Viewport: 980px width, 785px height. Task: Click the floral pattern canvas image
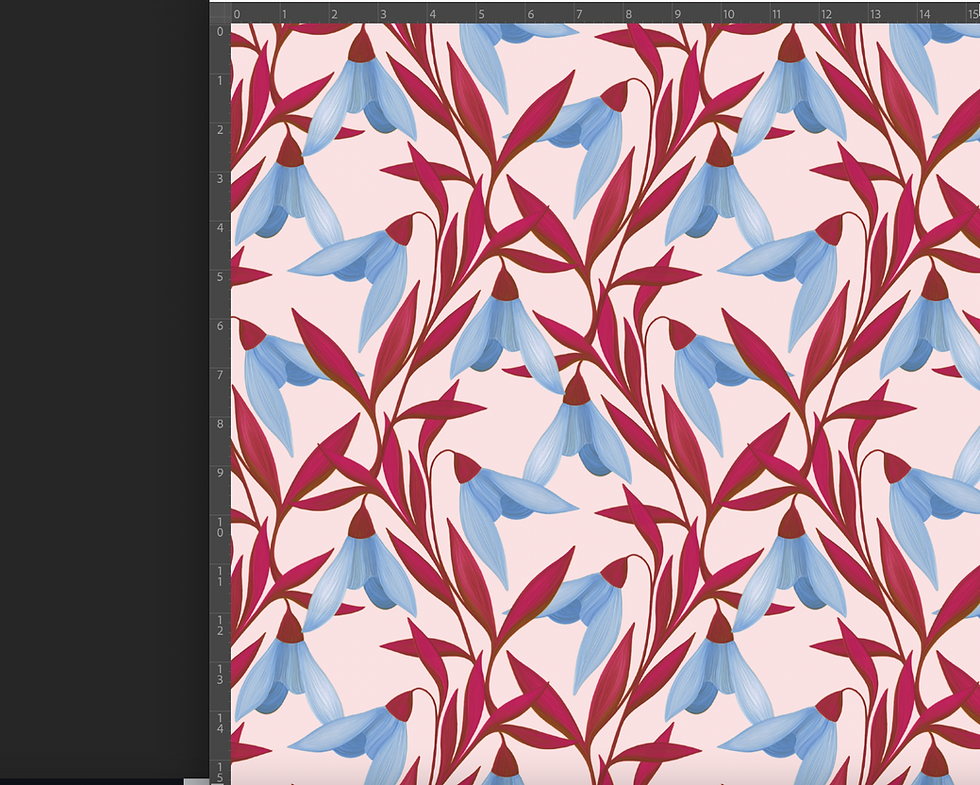(605, 404)
